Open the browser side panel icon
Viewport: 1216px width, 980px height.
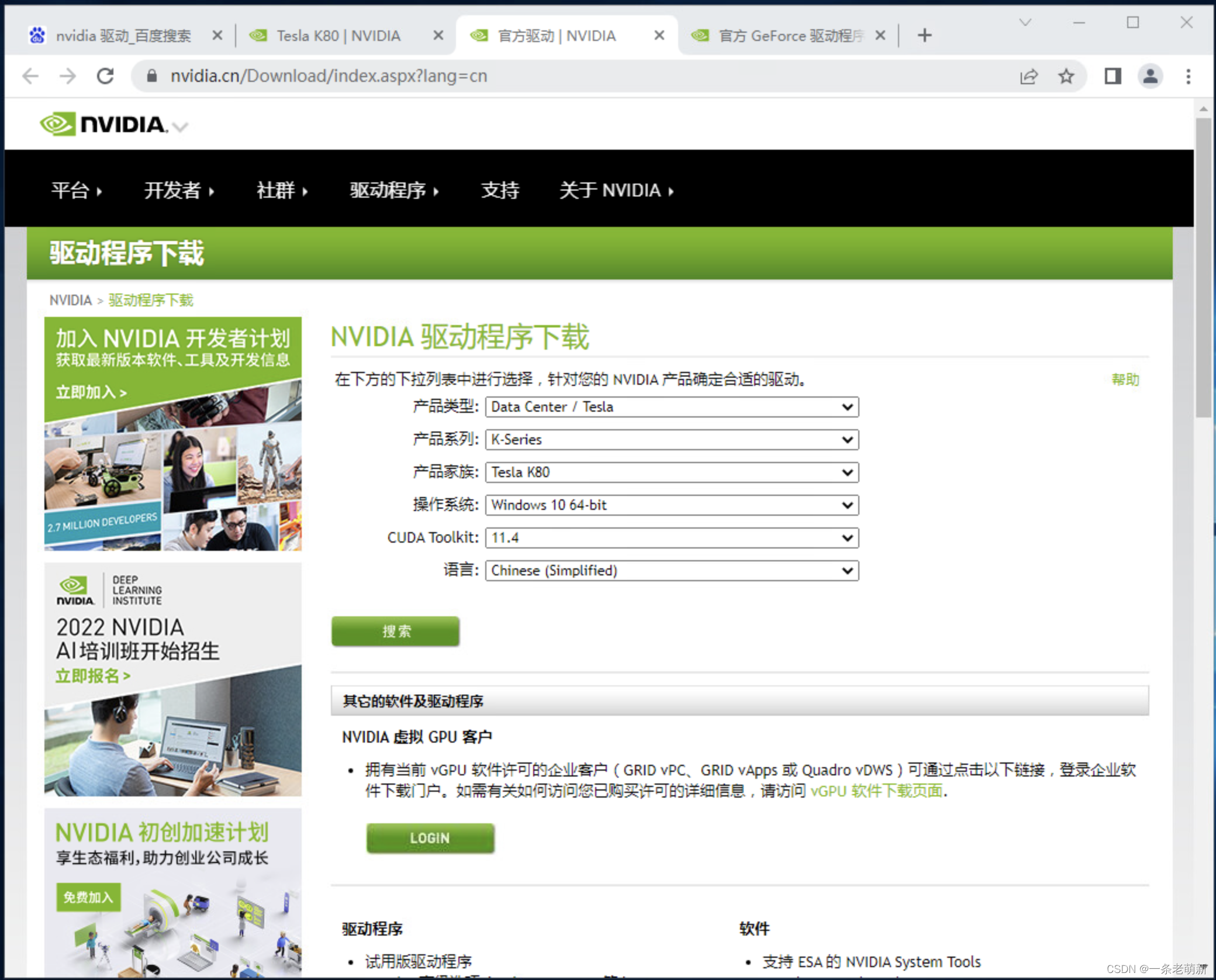[1112, 76]
